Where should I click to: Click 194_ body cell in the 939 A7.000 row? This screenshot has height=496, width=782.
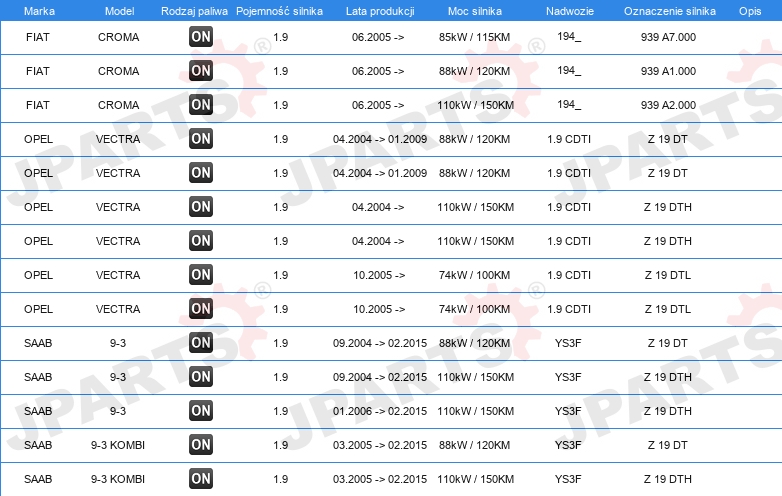point(569,36)
